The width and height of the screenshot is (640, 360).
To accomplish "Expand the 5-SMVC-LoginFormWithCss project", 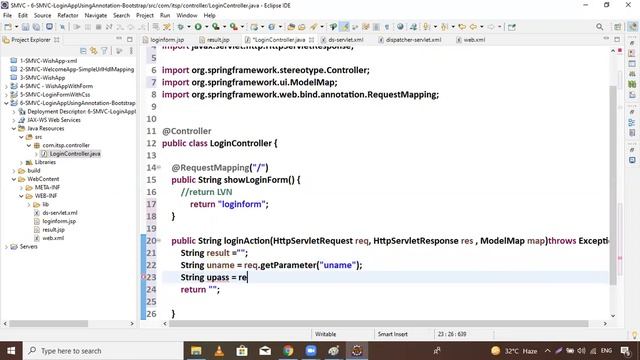I will tap(6, 95).
